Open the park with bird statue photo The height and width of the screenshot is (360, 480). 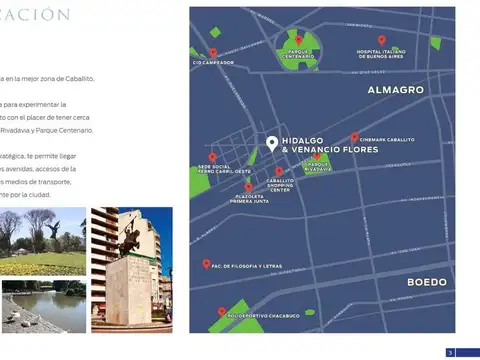[43, 241]
